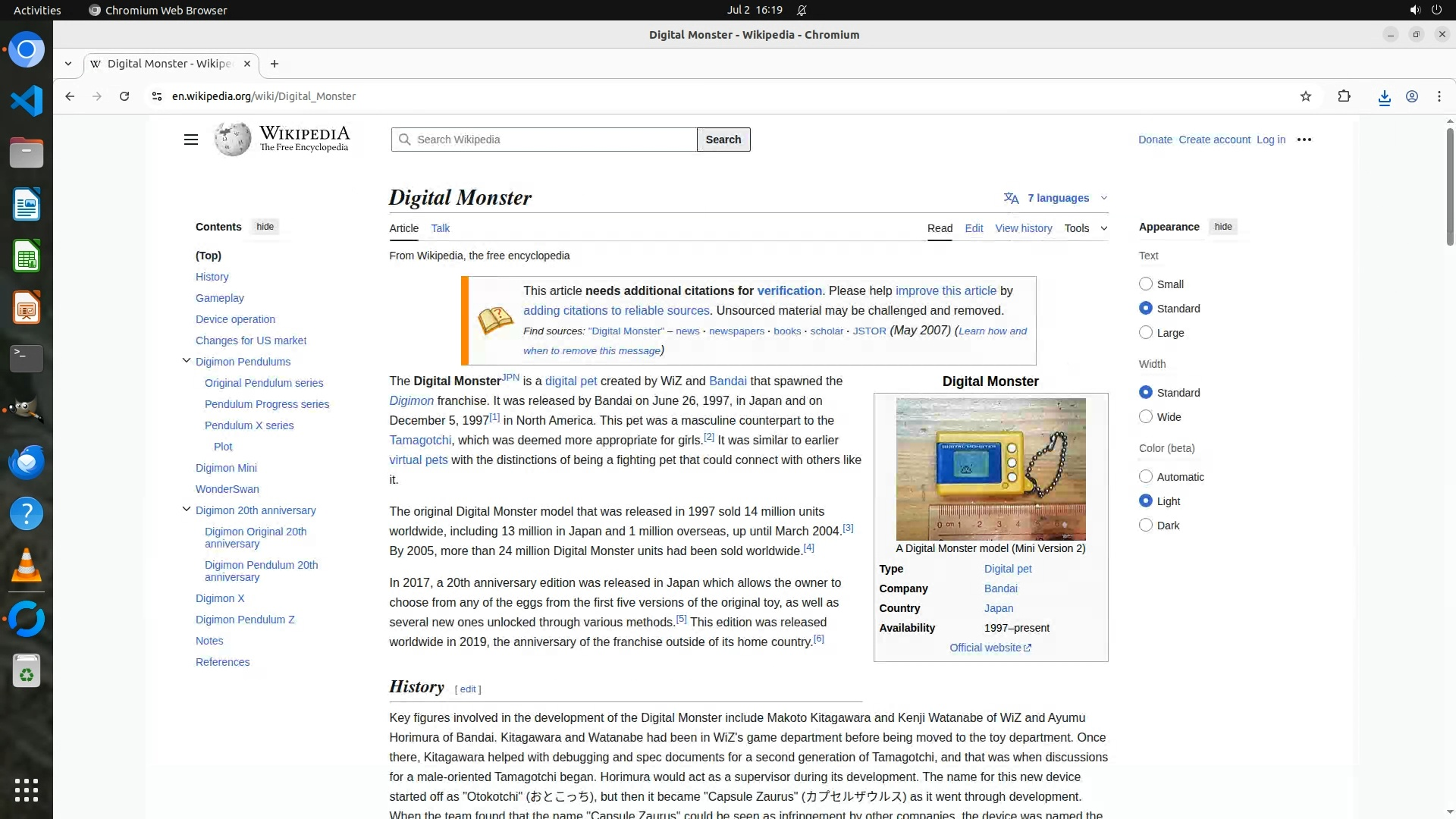Enable Dark color mode
This screenshot has width=1456, height=819.
(1146, 526)
